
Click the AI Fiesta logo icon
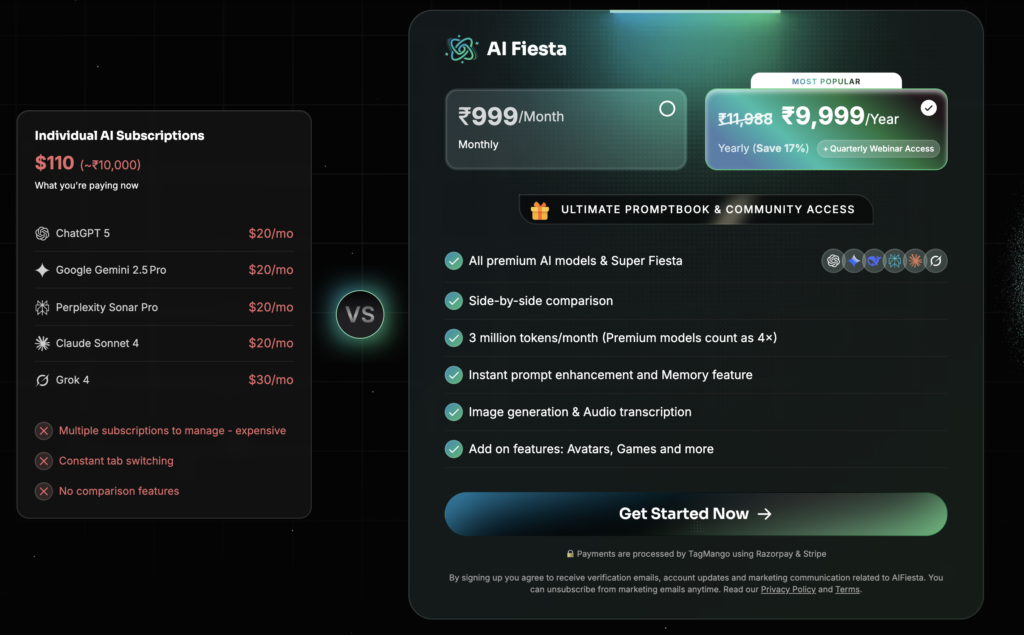tap(461, 48)
